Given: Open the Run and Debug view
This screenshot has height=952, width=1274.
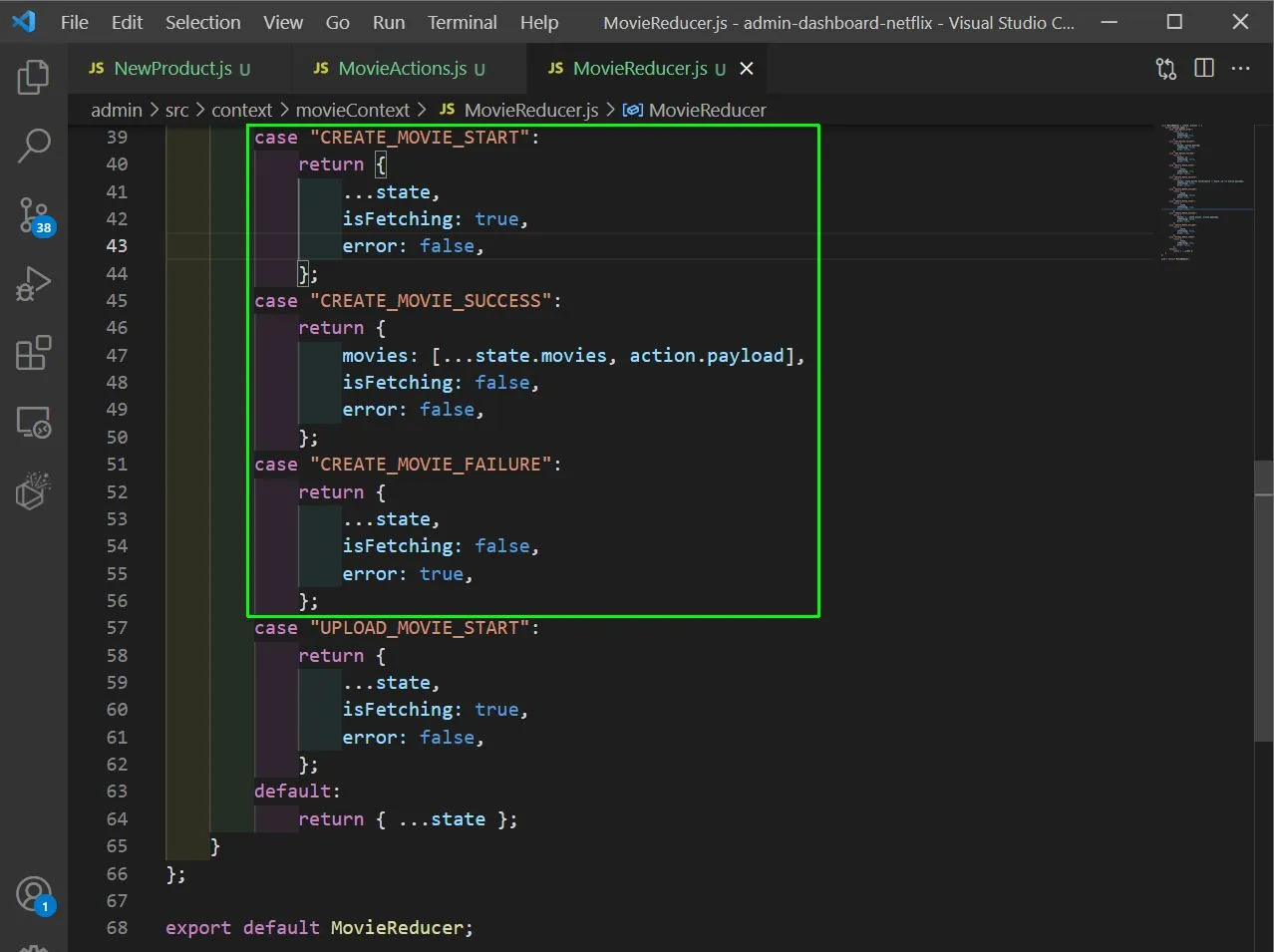Looking at the screenshot, I should (x=33, y=284).
